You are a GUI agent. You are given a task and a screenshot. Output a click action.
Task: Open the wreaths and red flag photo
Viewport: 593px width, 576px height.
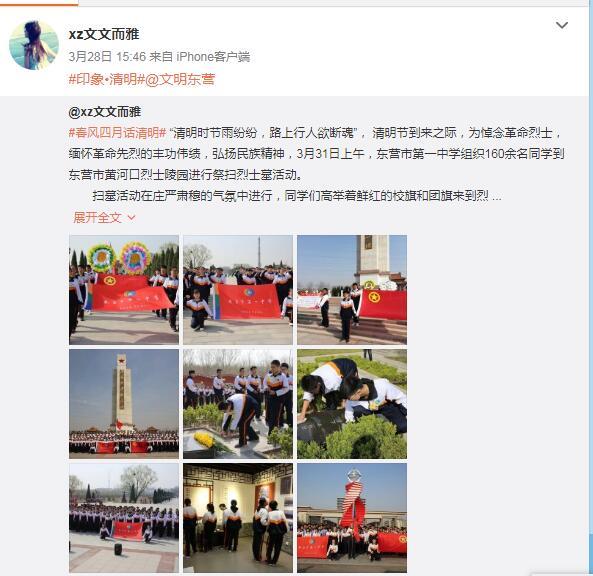(x=124, y=290)
